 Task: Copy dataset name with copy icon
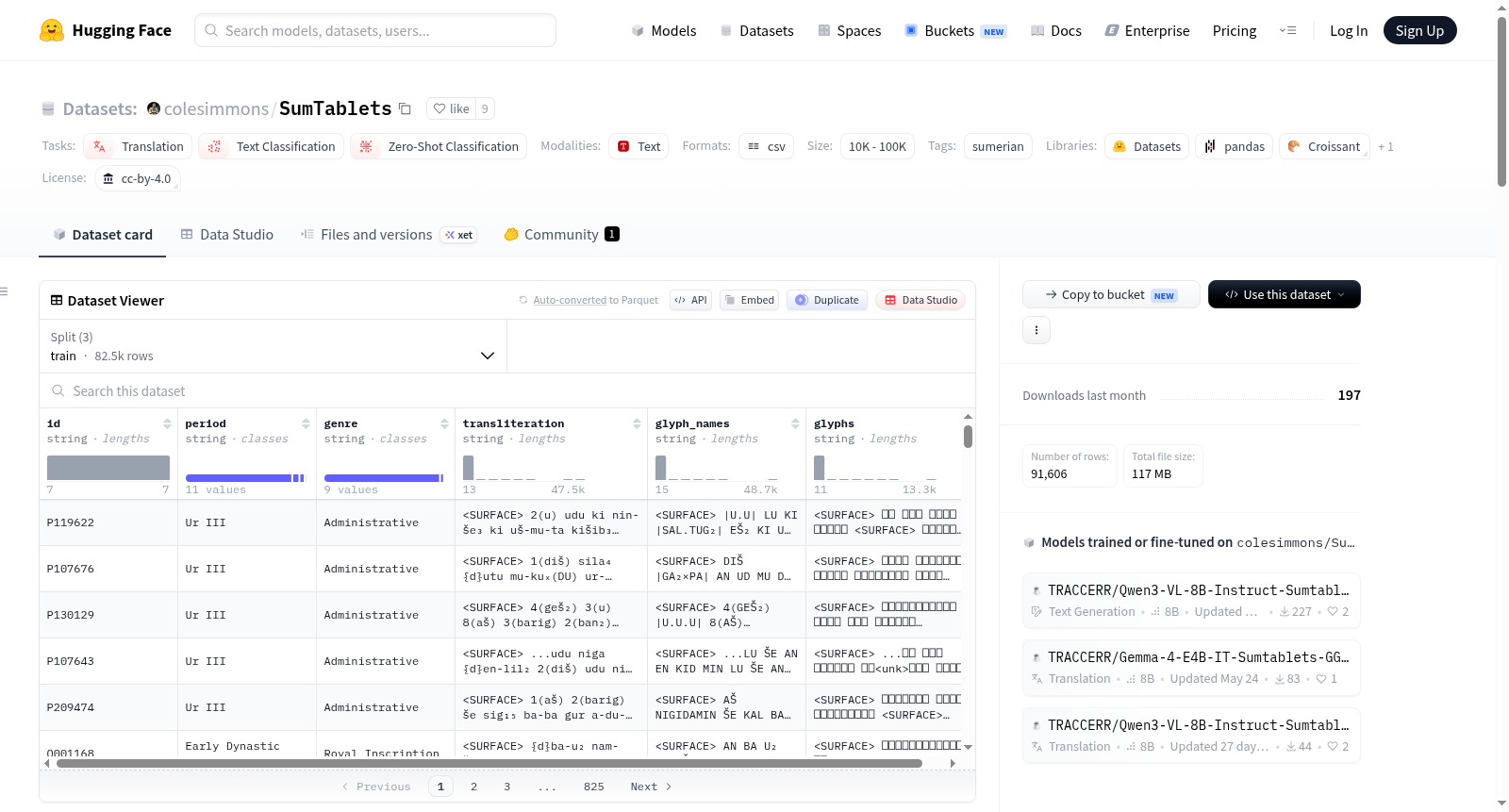tap(406, 108)
